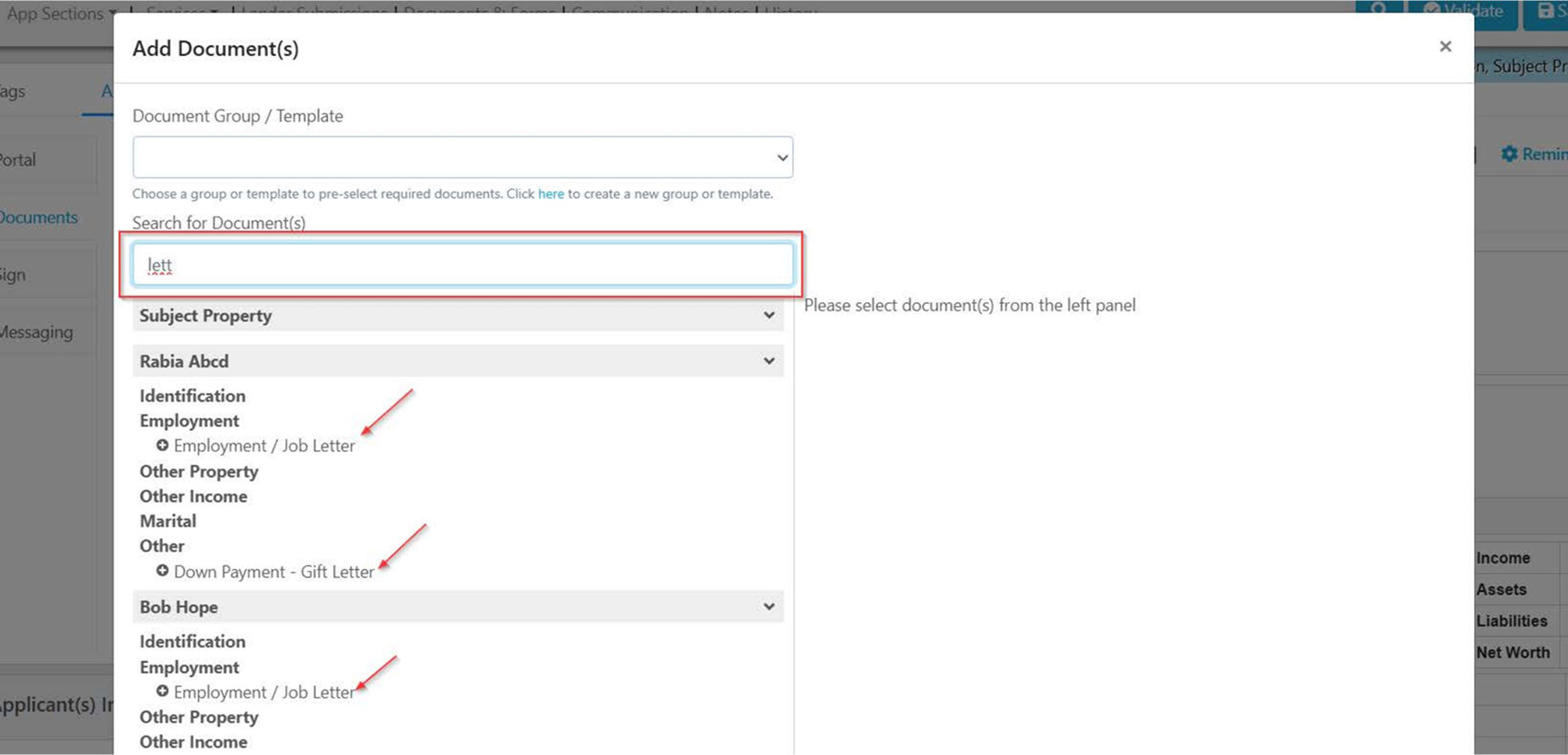The image size is (1568, 755).
Task: Click the Search for Document(s) field
Action: tap(462, 265)
